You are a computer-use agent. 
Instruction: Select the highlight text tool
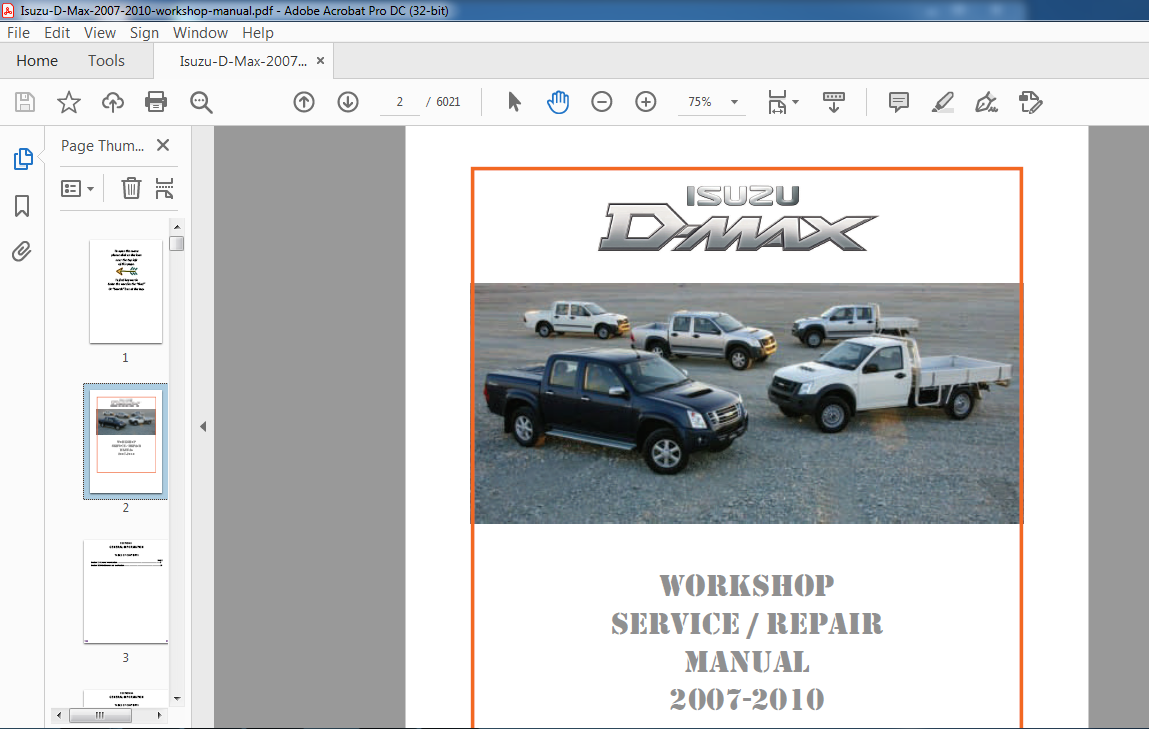pos(942,102)
